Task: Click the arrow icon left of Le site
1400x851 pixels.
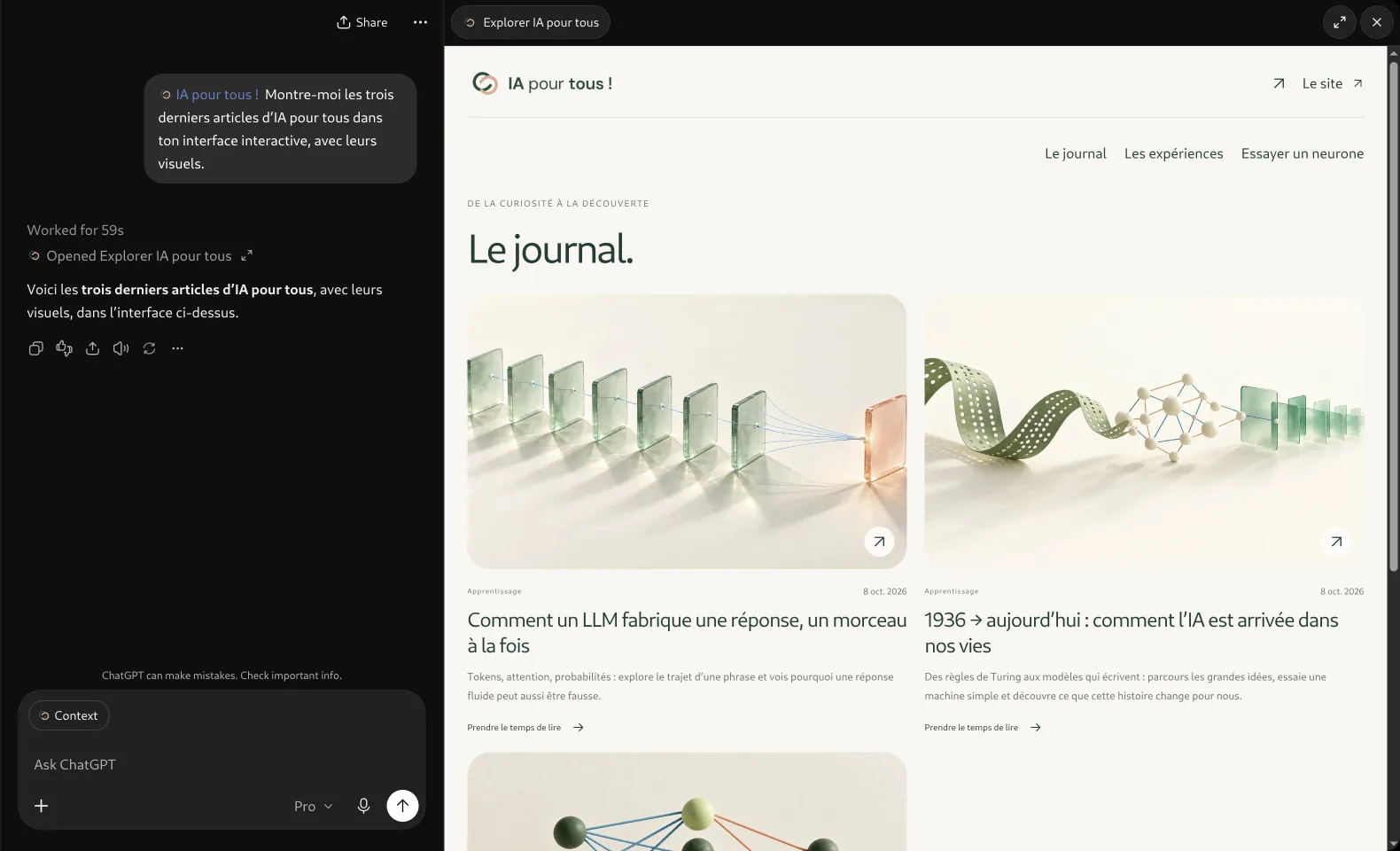Action: (1279, 83)
